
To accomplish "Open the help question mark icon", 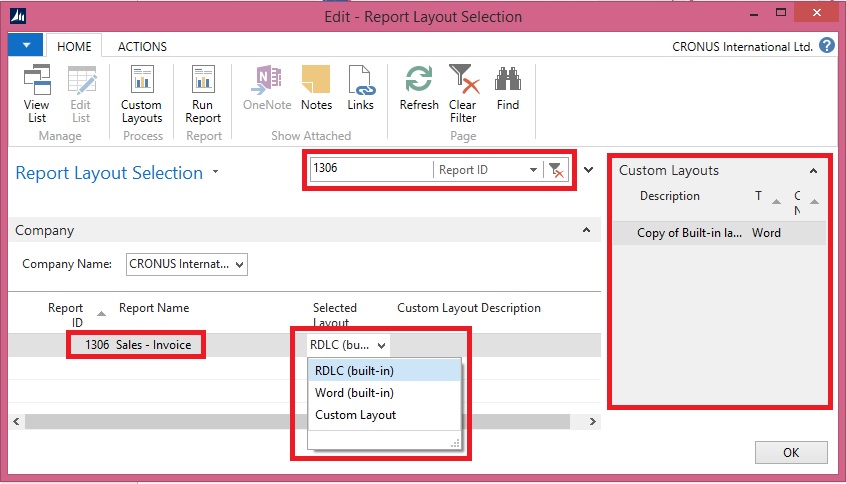I will [x=827, y=45].
